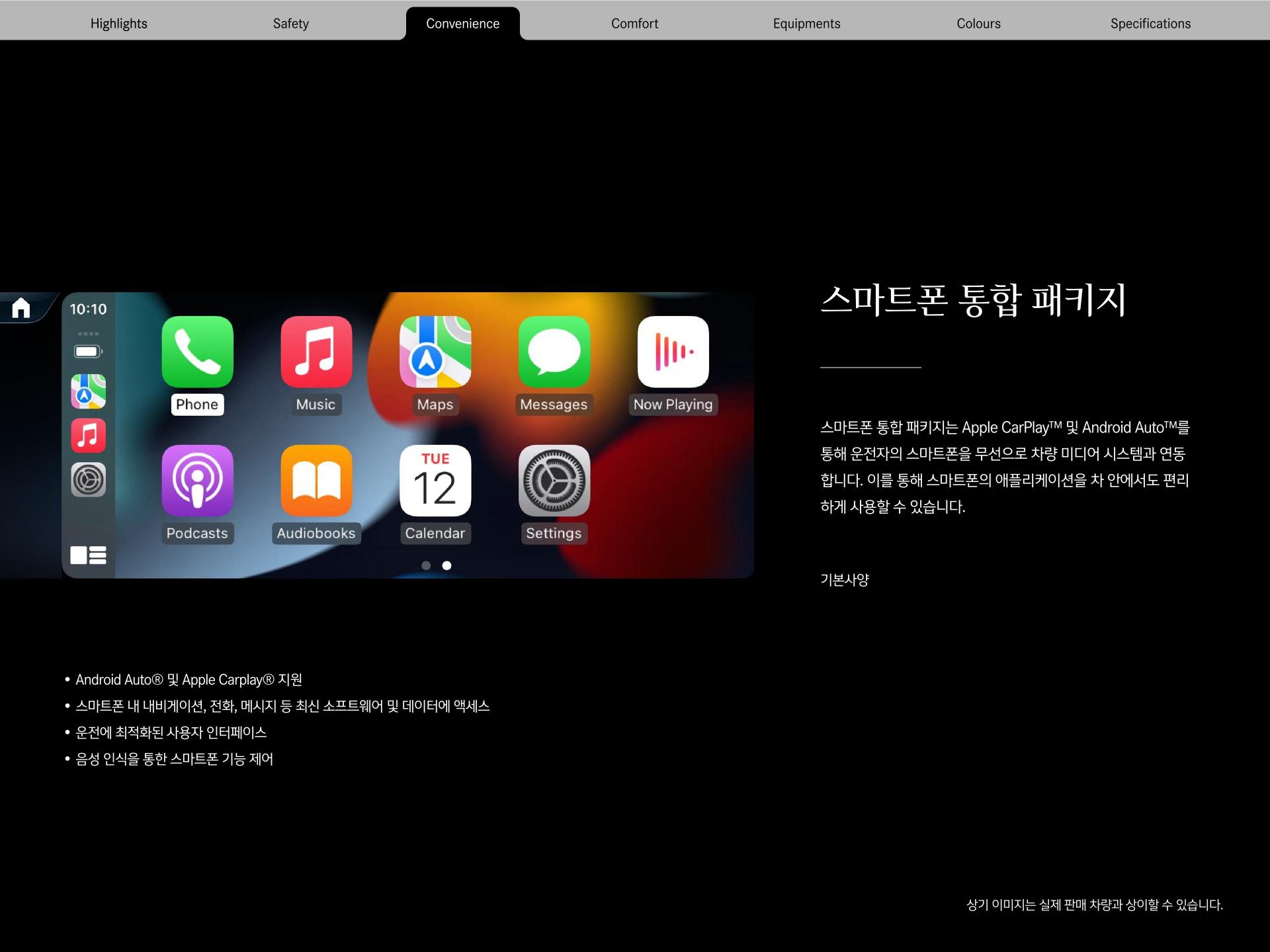Click the bullet Android Auto® 및 Apple Carplay® 지원
Viewport: 1270px width, 952px height.
189,680
